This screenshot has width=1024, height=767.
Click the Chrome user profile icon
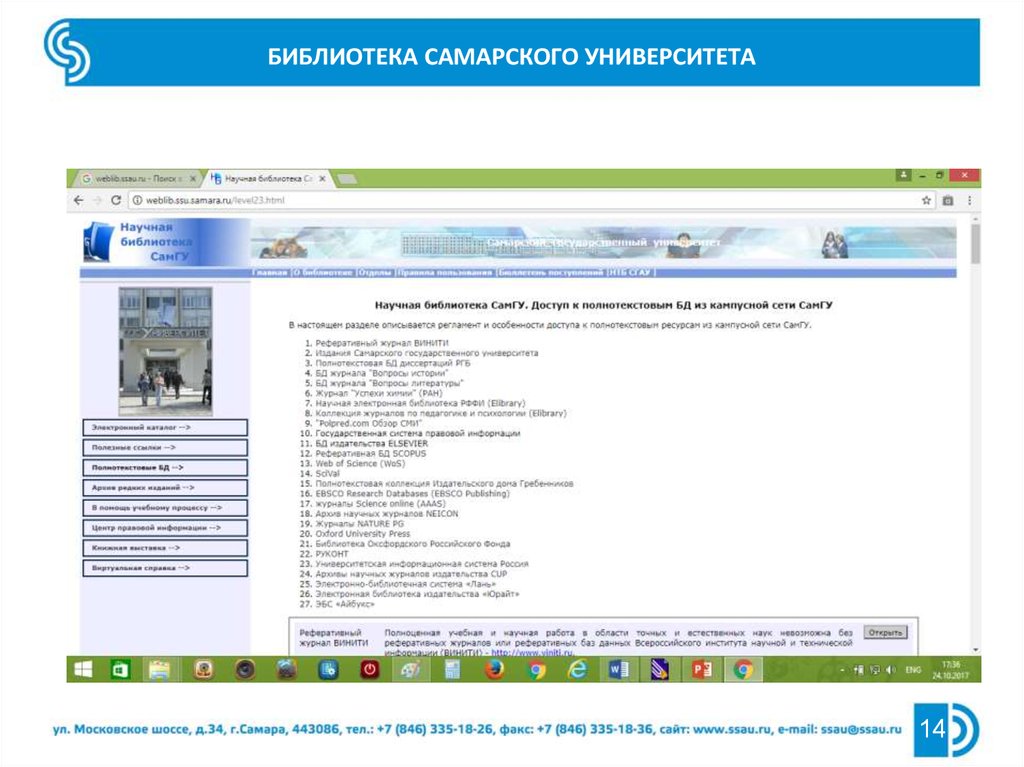coord(903,175)
